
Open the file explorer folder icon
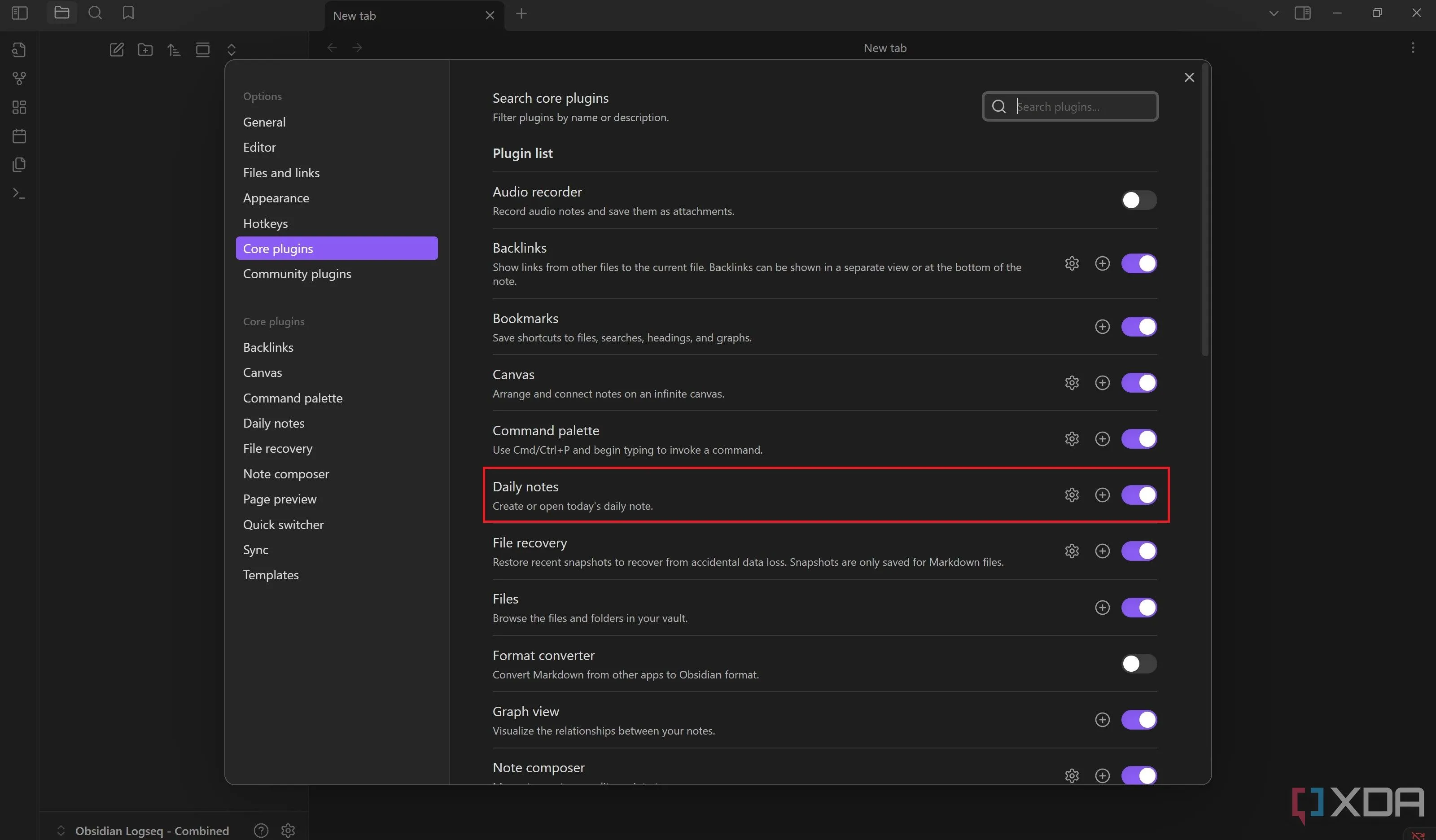pyautogui.click(x=61, y=13)
